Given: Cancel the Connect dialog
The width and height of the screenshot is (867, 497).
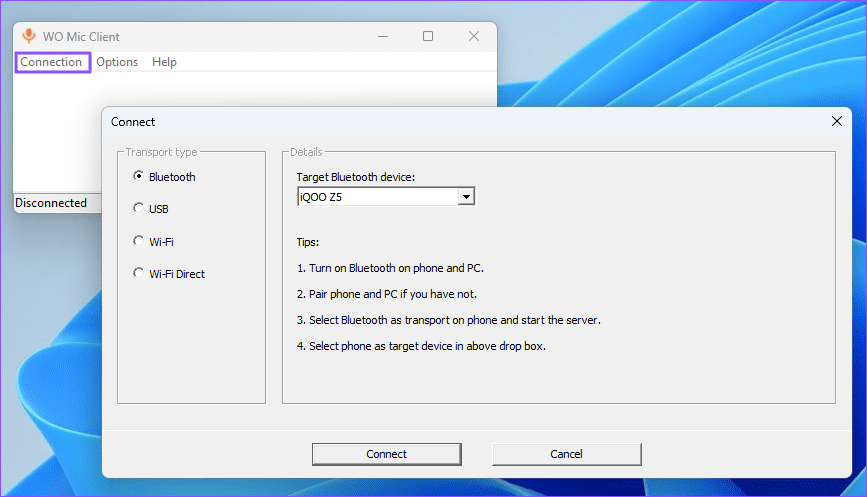Looking at the screenshot, I should pos(567,454).
